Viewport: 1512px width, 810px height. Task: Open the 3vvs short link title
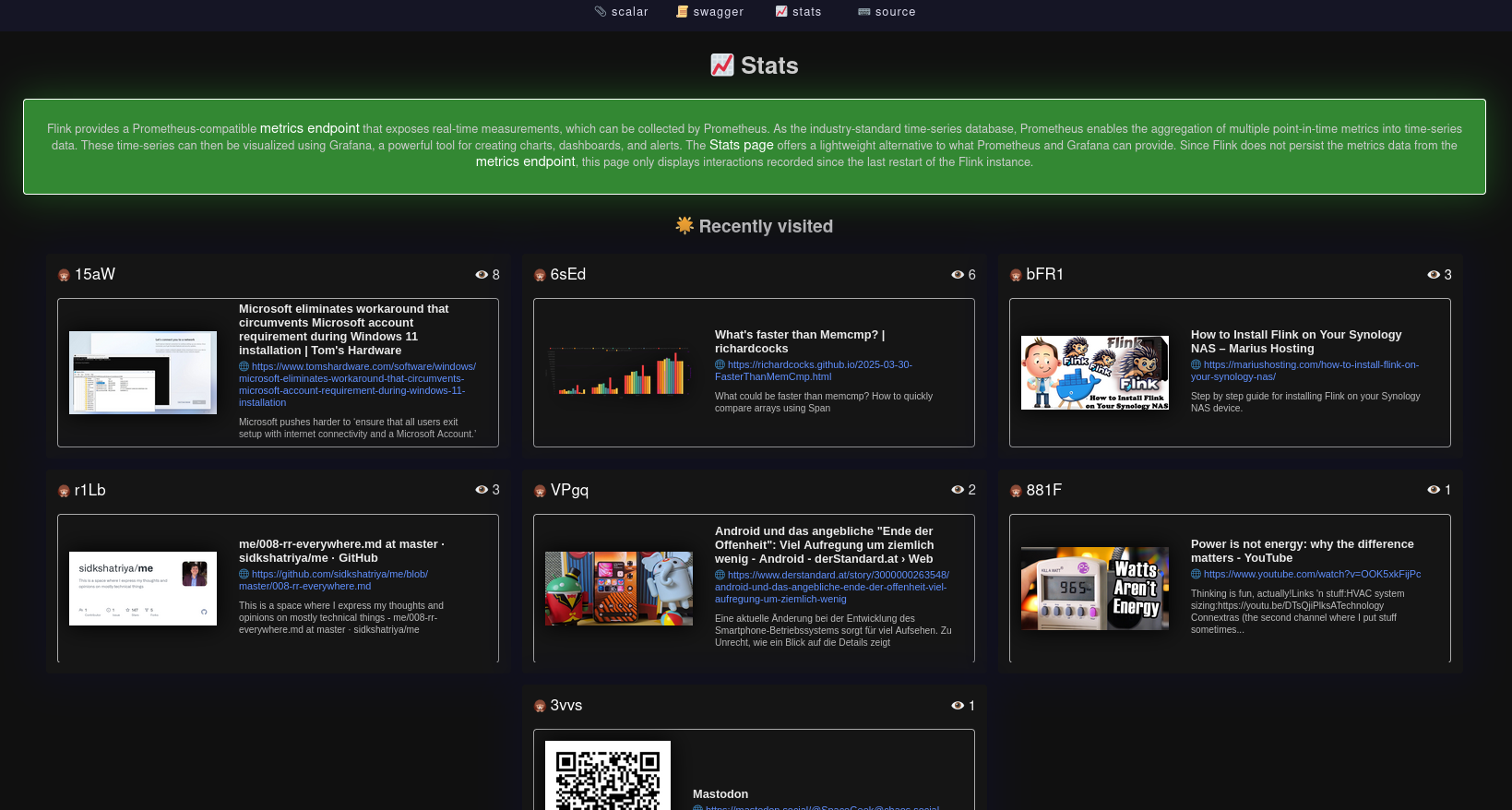tap(566, 705)
